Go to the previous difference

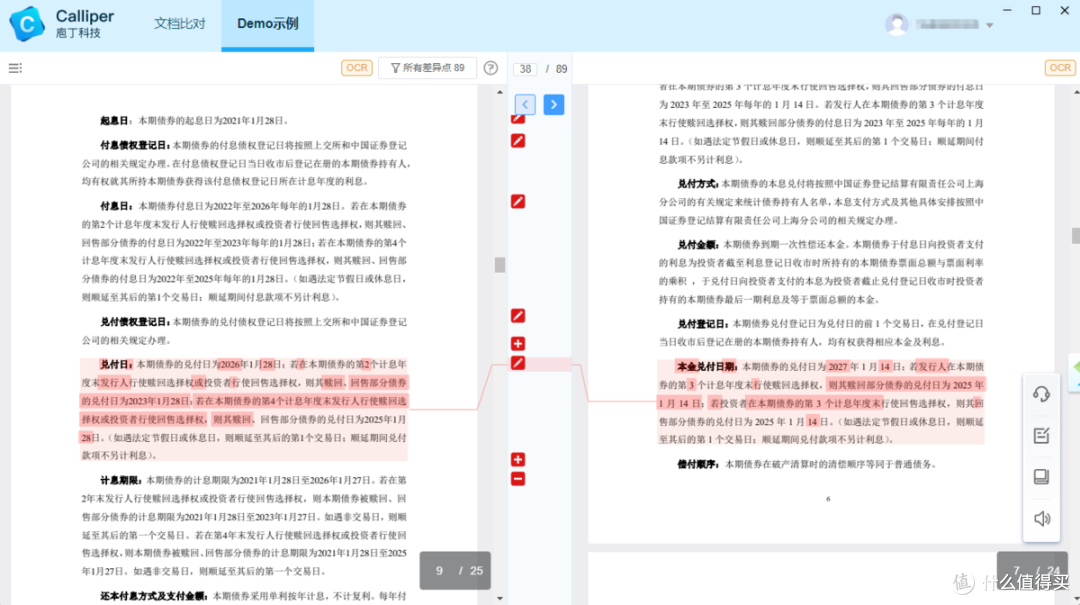(525, 105)
